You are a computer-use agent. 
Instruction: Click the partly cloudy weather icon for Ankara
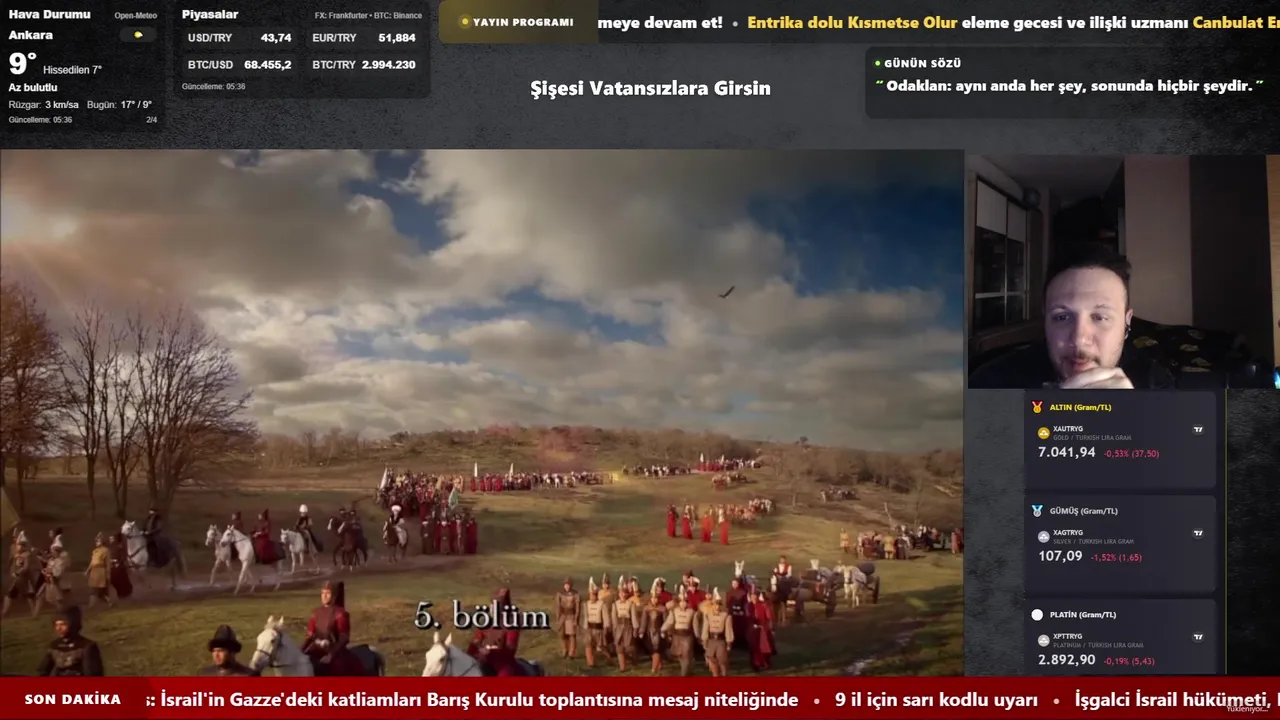138,35
